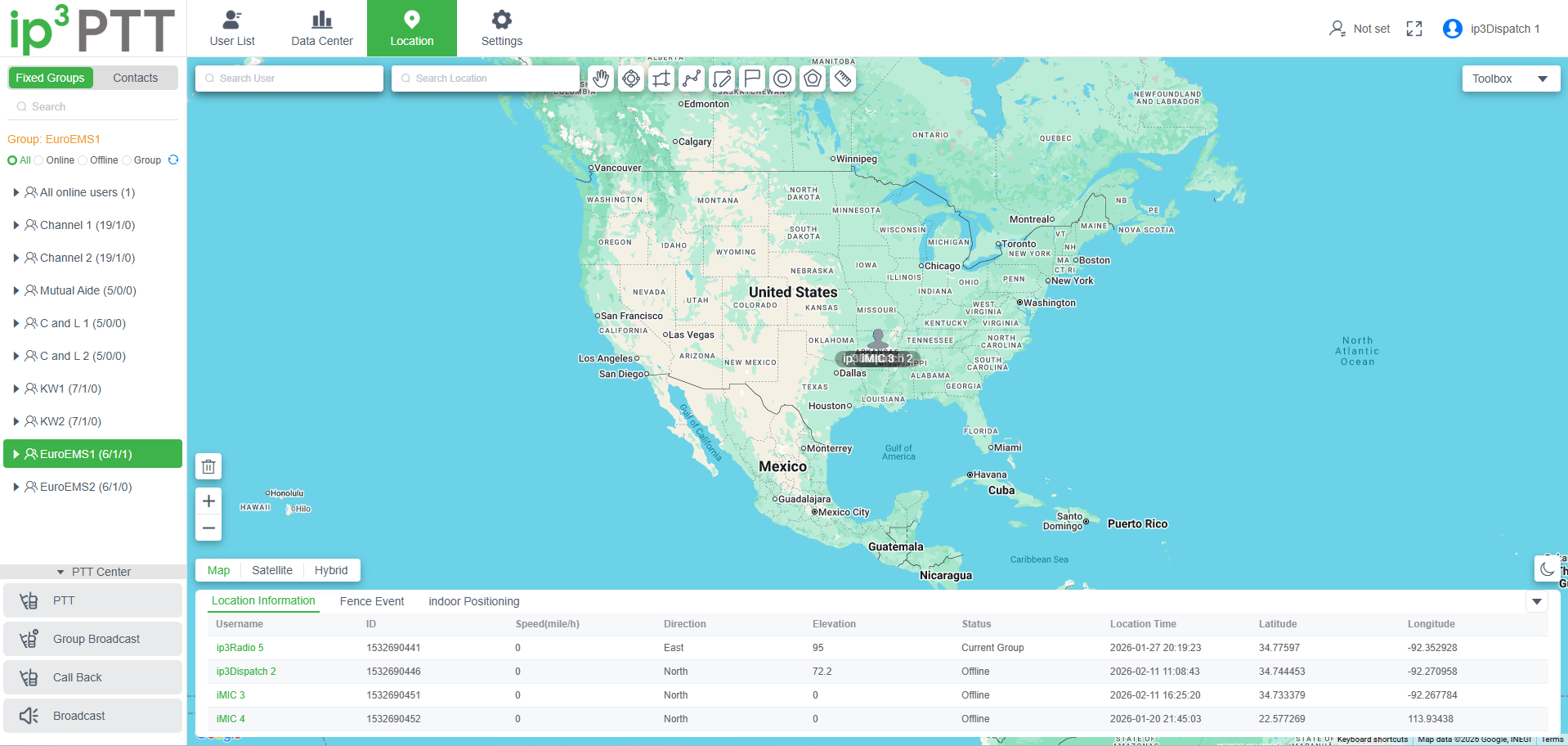Switch map view to Satellite

[272, 570]
